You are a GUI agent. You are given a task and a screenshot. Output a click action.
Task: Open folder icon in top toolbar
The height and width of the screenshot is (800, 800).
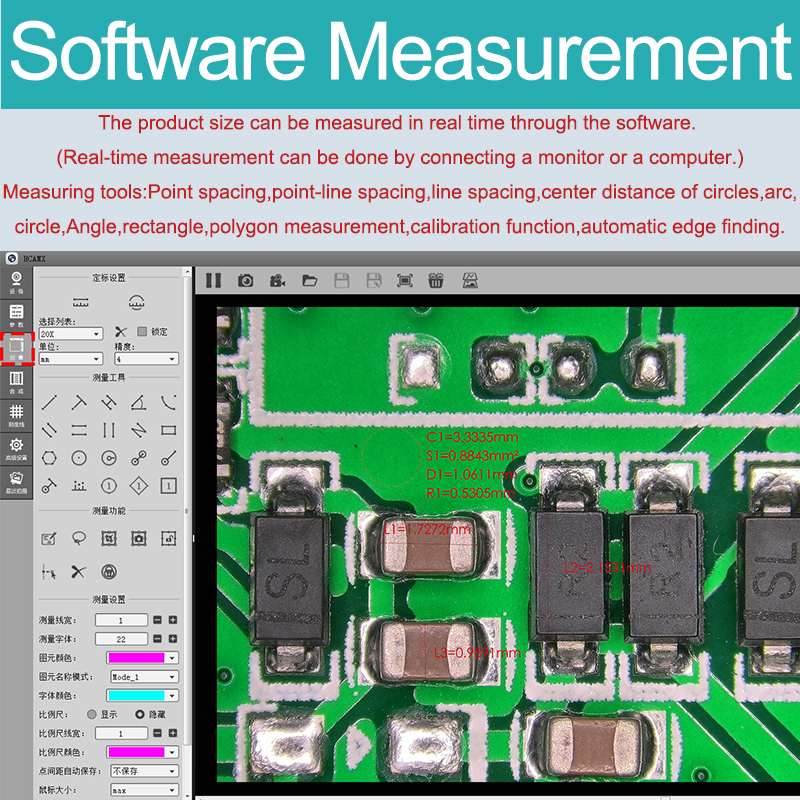click(309, 281)
